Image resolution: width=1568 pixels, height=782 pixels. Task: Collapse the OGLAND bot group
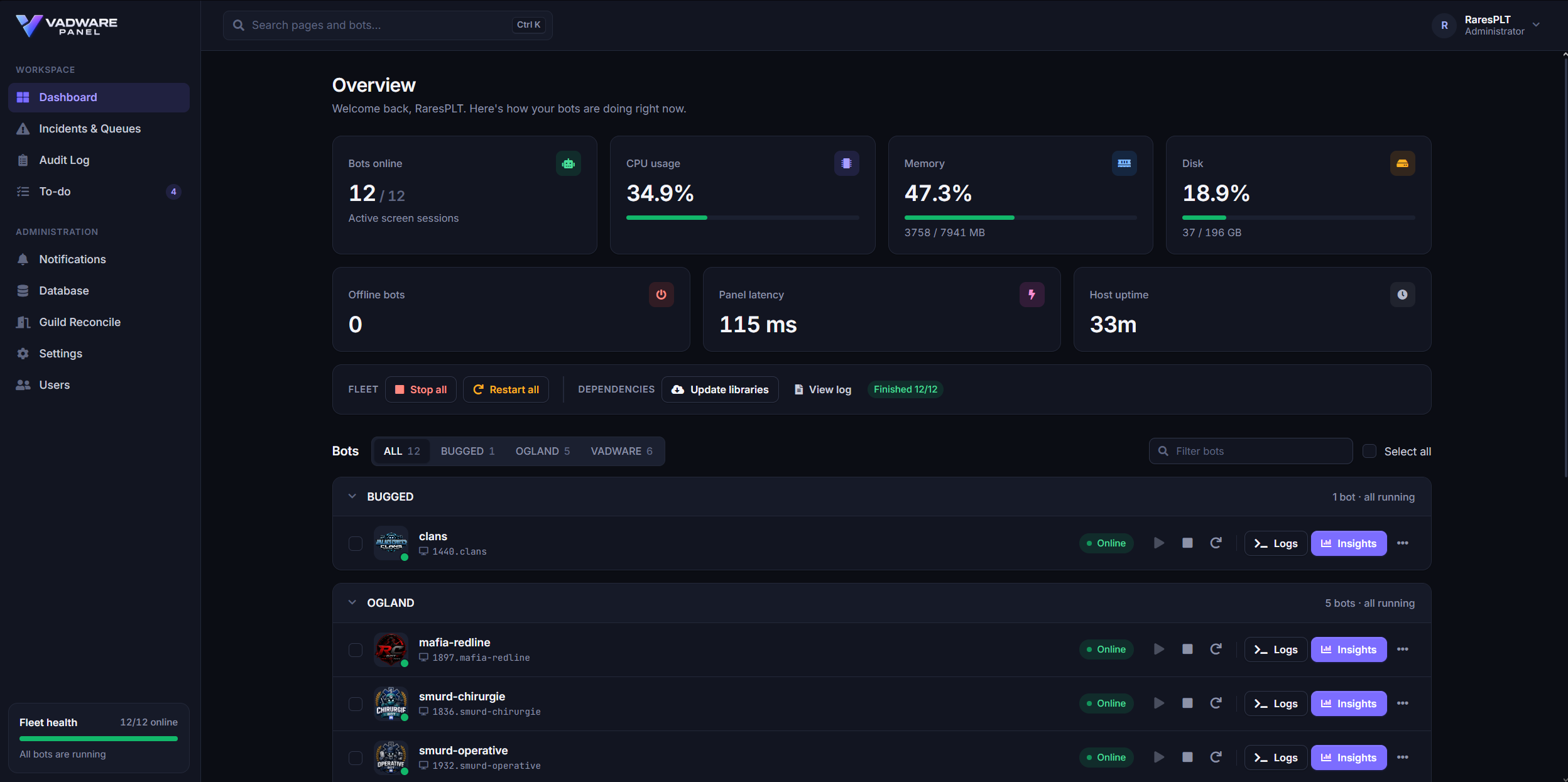tap(352, 602)
